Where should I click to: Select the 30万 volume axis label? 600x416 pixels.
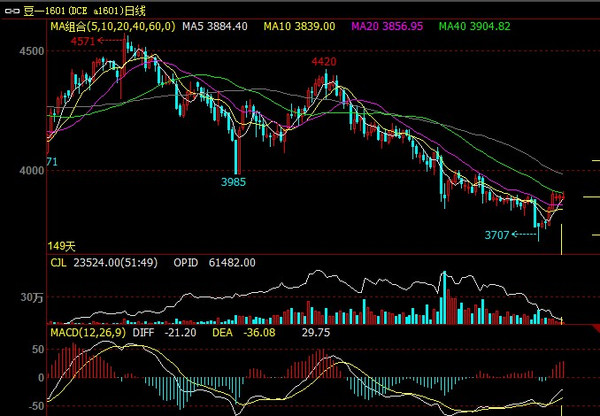(33, 296)
